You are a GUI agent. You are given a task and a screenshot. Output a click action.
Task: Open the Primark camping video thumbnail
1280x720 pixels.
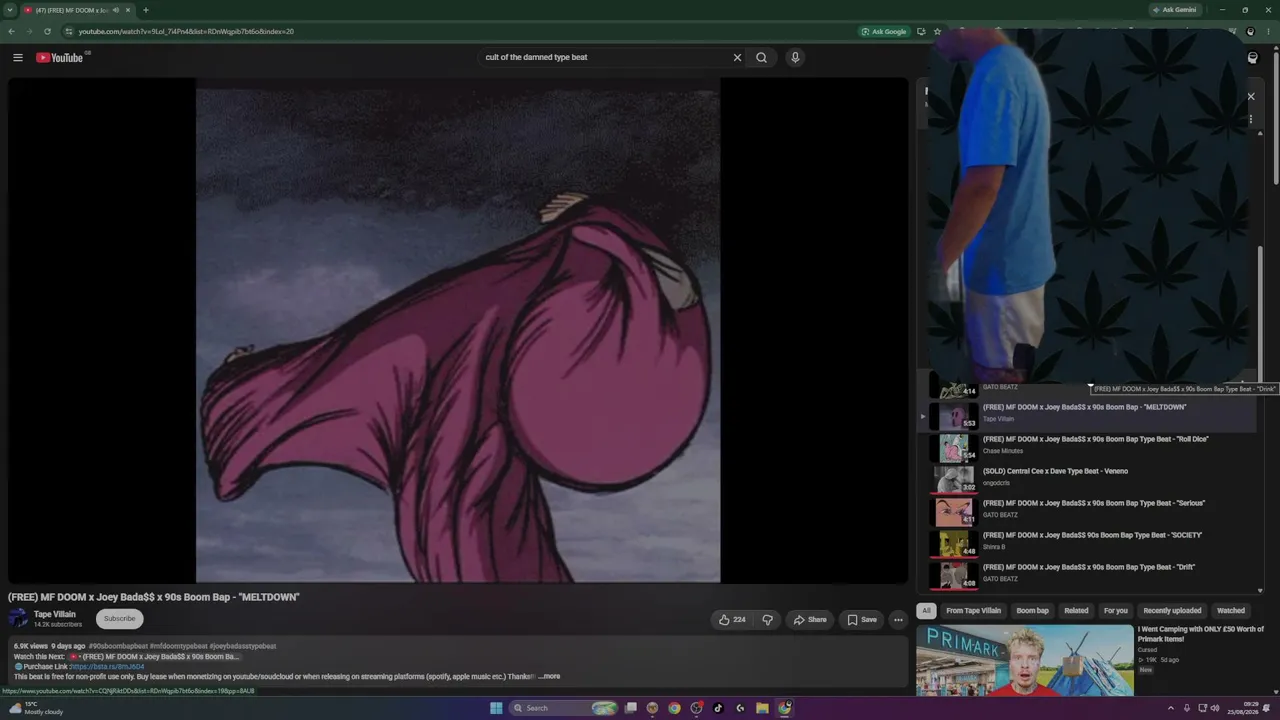point(1025,660)
